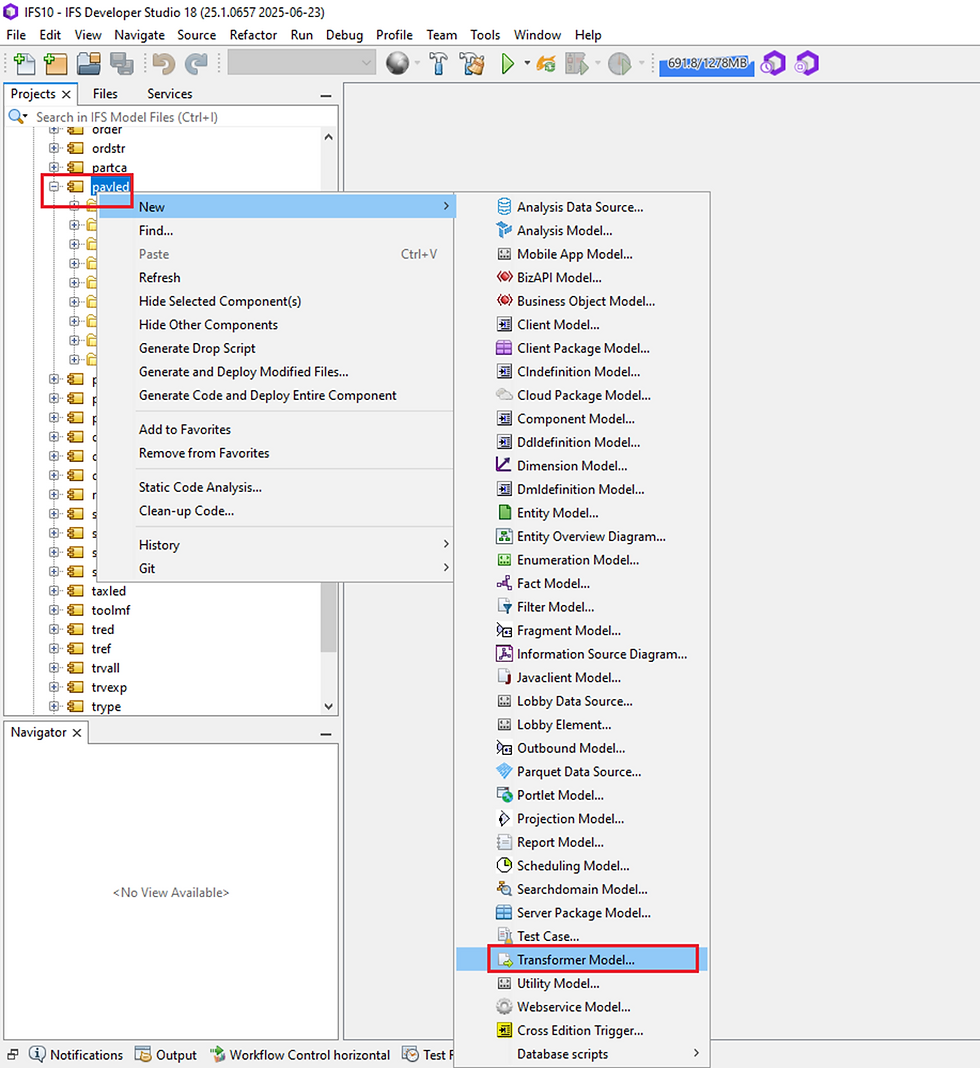
Task: Click the Projects scrollbar down arrow
Action: [328, 706]
